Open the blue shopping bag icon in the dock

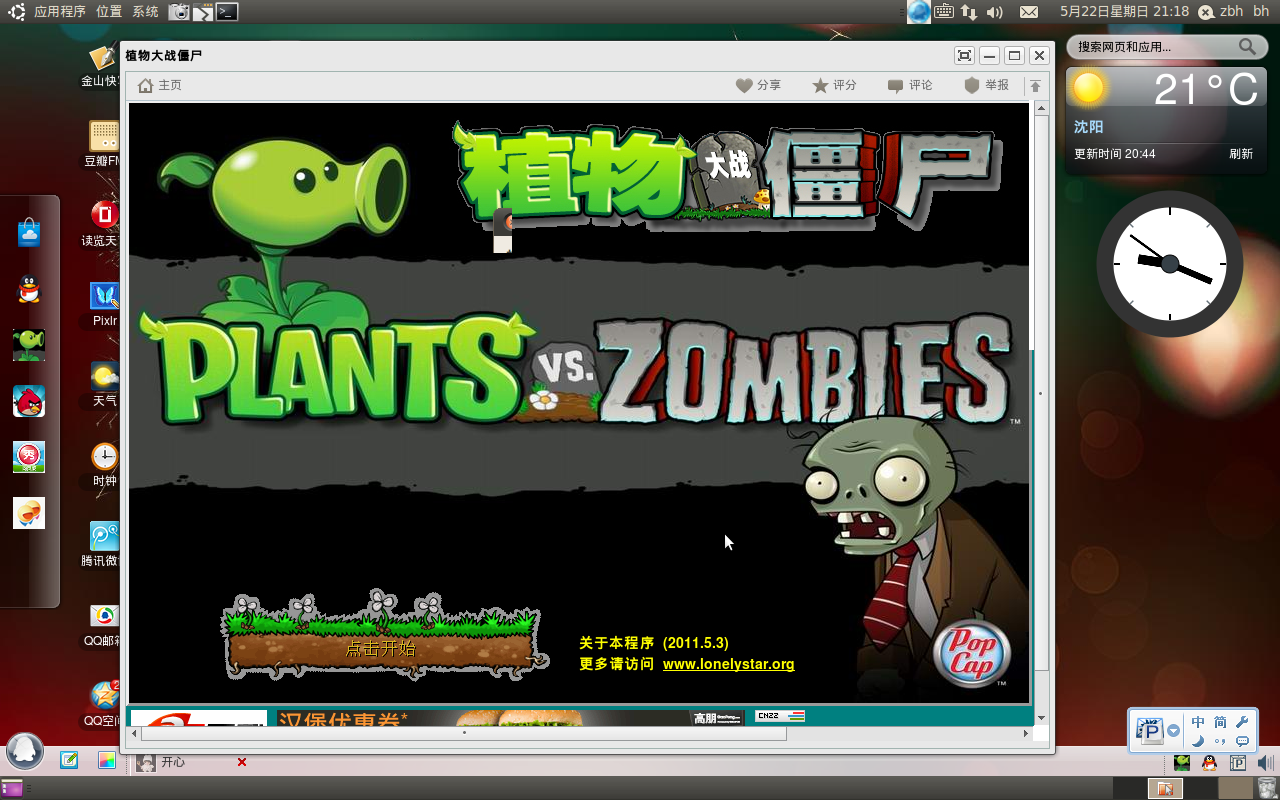point(29,234)
